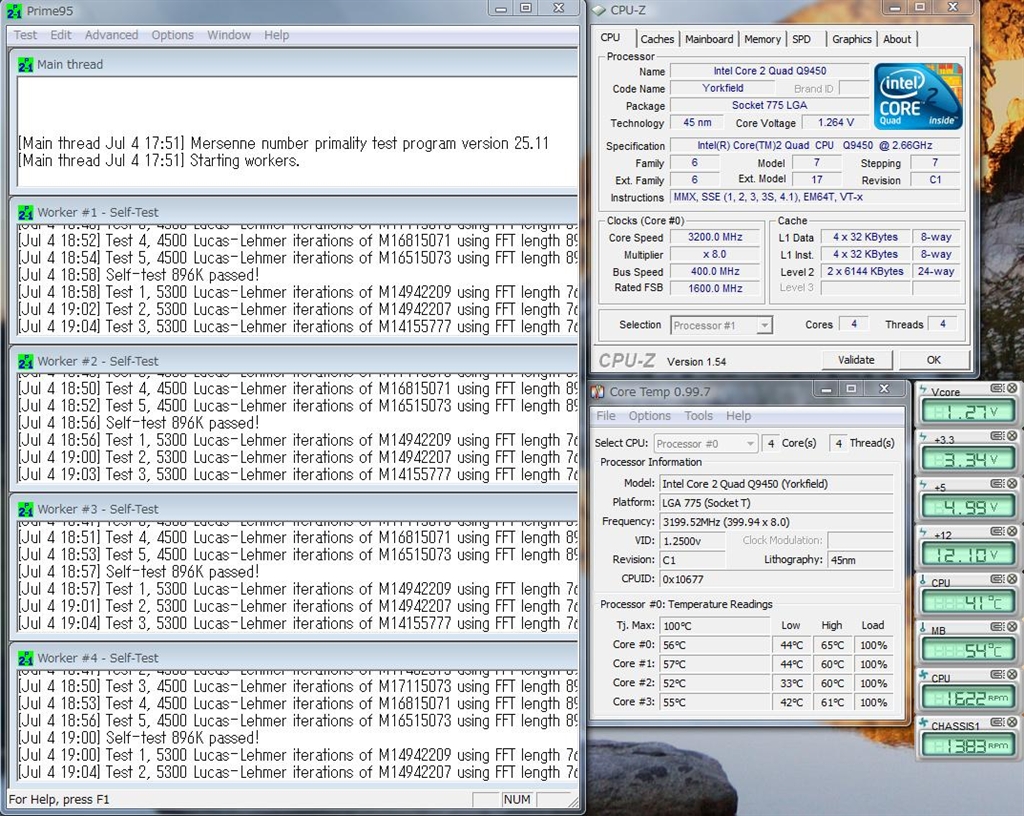Image resolution: width=1024 pixels, height=816 pixels.
Task: Open settings icon on the Vcore gadget
Action: (998, 388)
